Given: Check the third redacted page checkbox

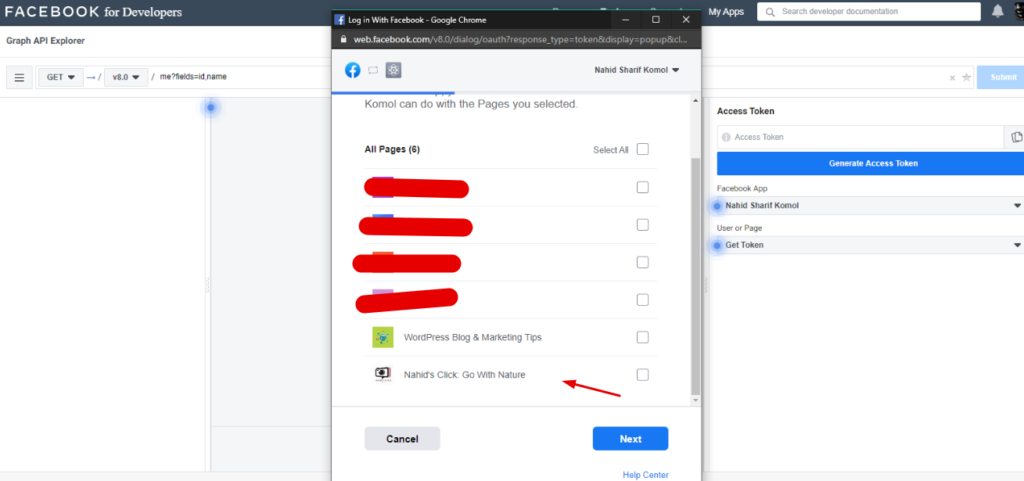Looking at the screenshot, I should [643, 262].
